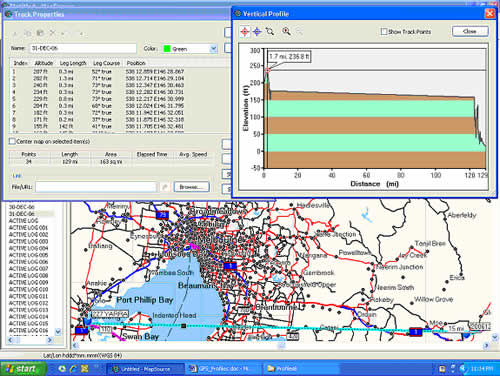The height and width of the screenshot is (376, 500).
Task: Select ACTIVE LOG 001 in track list
Action: [28, 228]
